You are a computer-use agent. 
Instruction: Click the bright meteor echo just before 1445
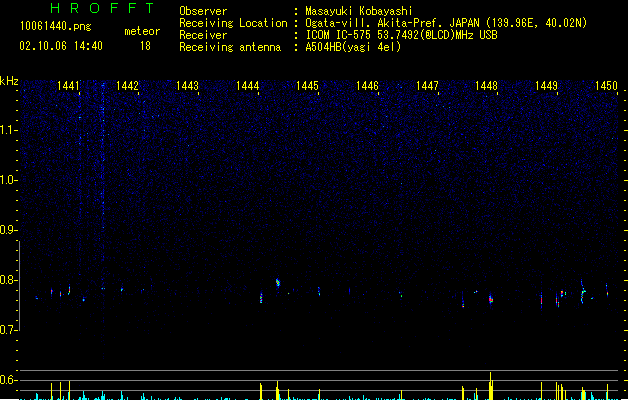(278, 282)
